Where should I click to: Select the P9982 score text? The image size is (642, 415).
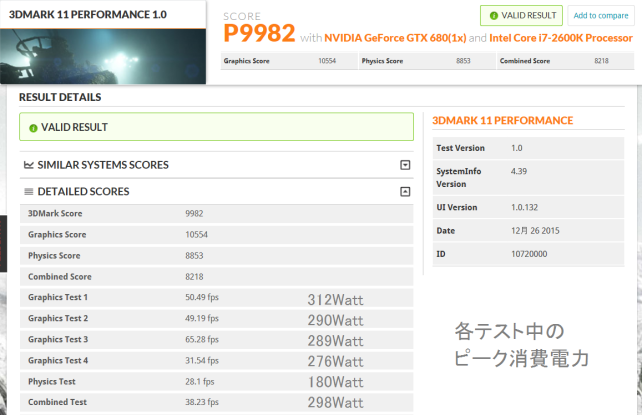click(x=259, y=33)
